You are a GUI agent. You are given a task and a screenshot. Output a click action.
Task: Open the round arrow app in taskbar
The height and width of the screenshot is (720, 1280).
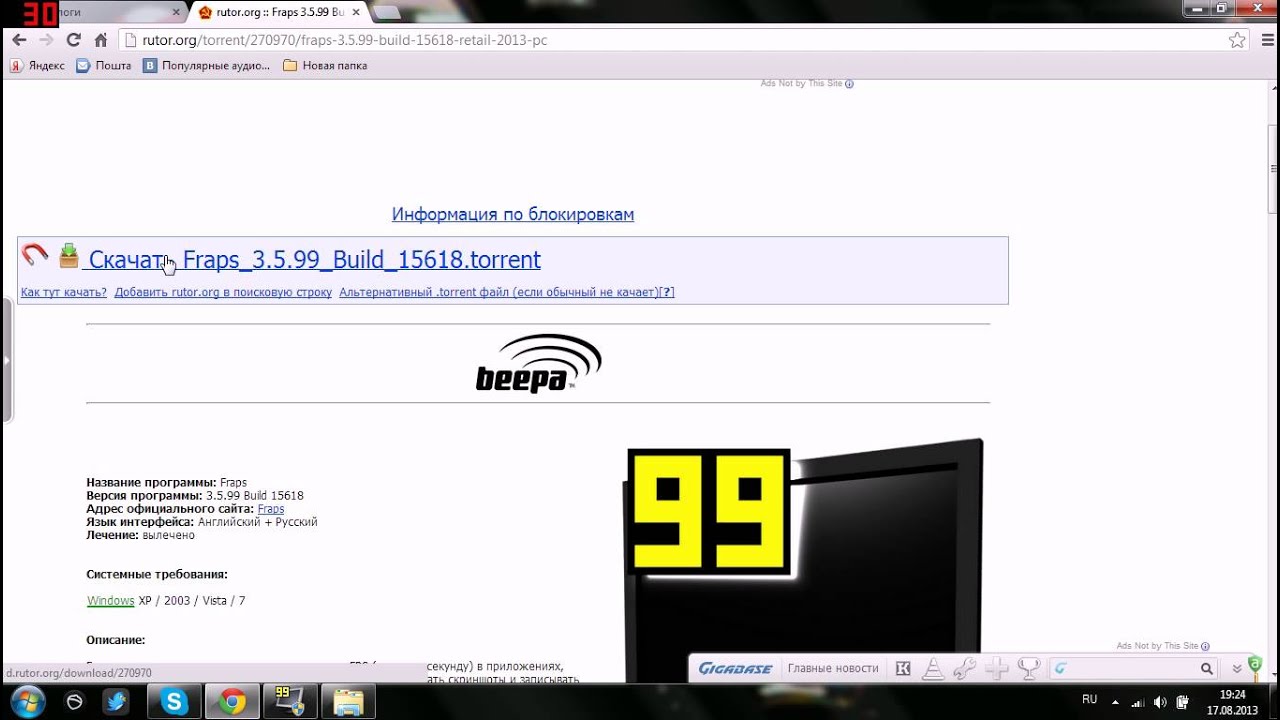[74, 702]
